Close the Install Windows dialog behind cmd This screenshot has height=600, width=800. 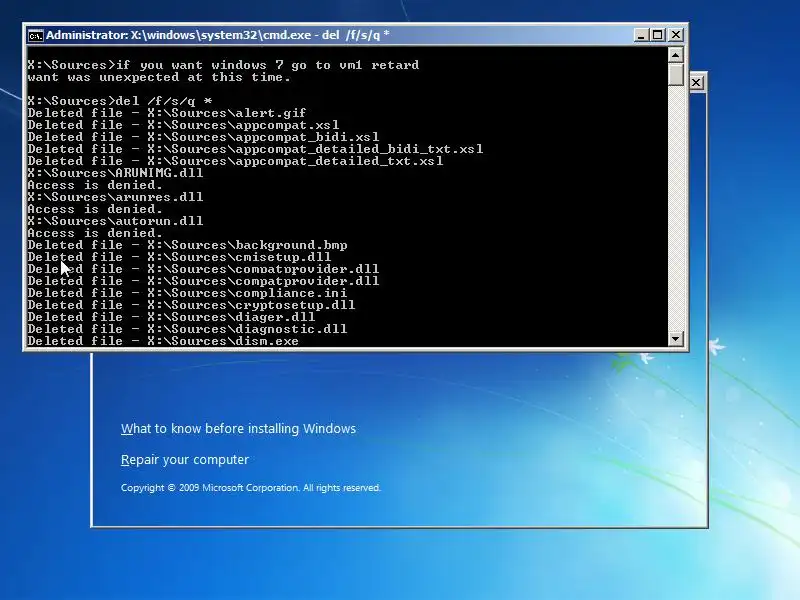click(x=696, y=83)
